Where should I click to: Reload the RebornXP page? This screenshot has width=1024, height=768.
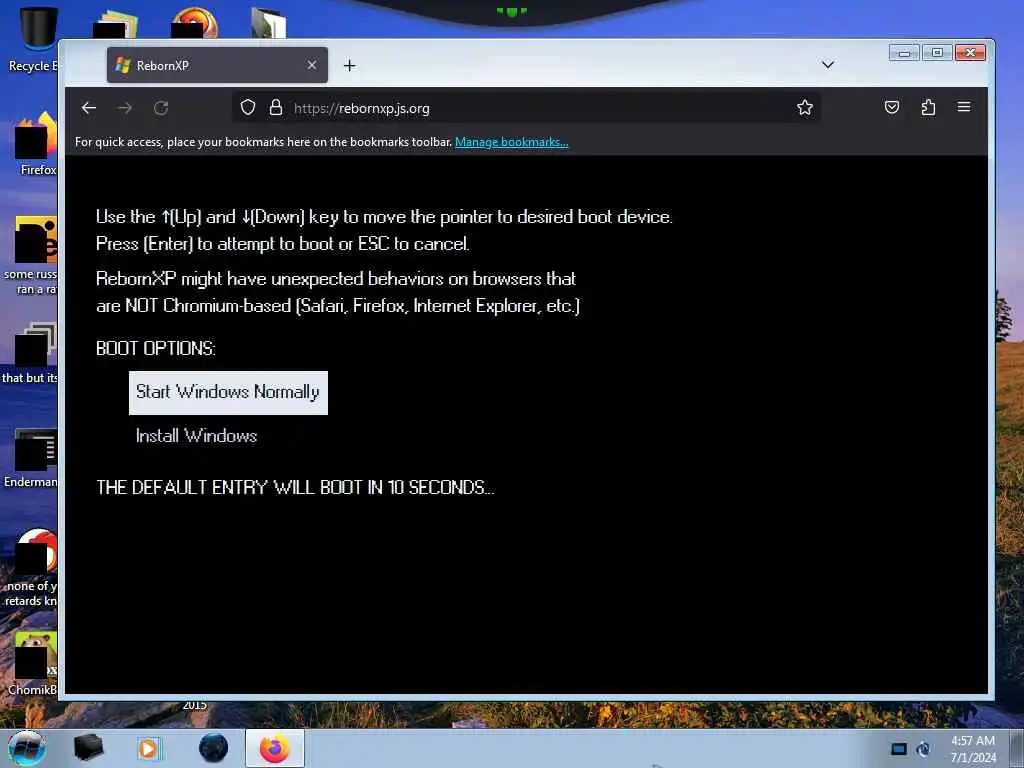161,108
